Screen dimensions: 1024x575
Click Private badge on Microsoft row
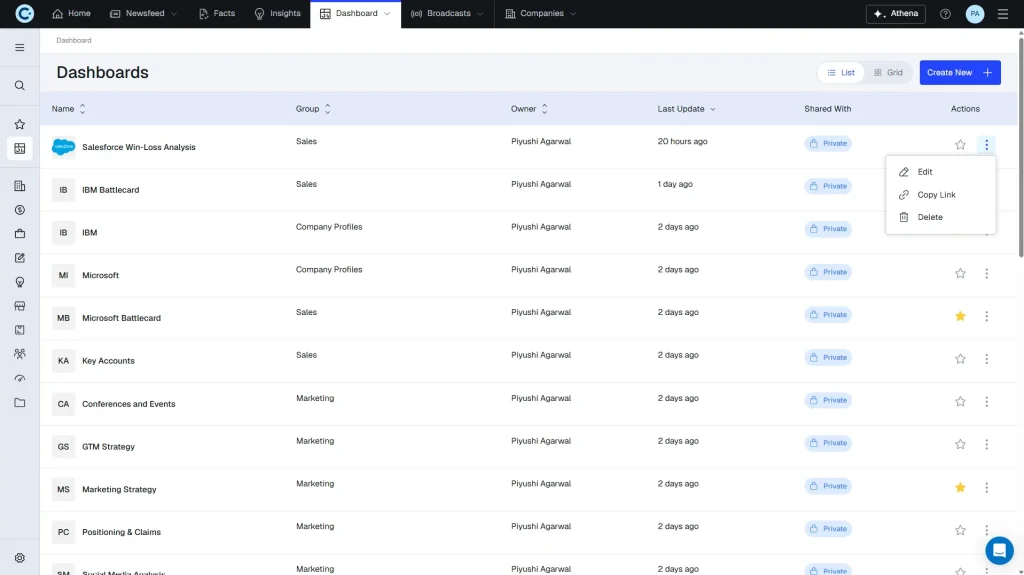click(827, 272)
